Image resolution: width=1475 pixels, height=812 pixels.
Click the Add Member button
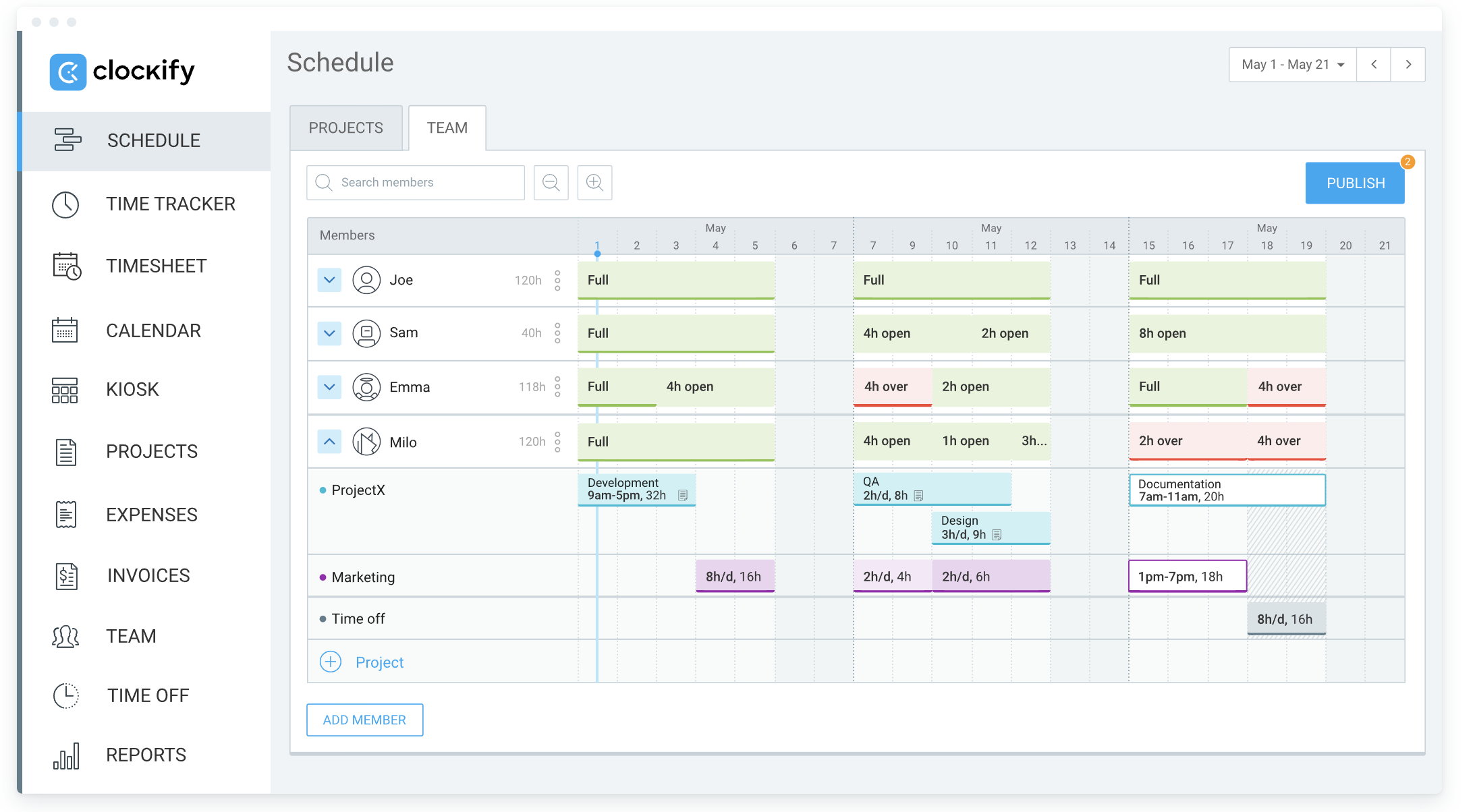pos(364,720)
